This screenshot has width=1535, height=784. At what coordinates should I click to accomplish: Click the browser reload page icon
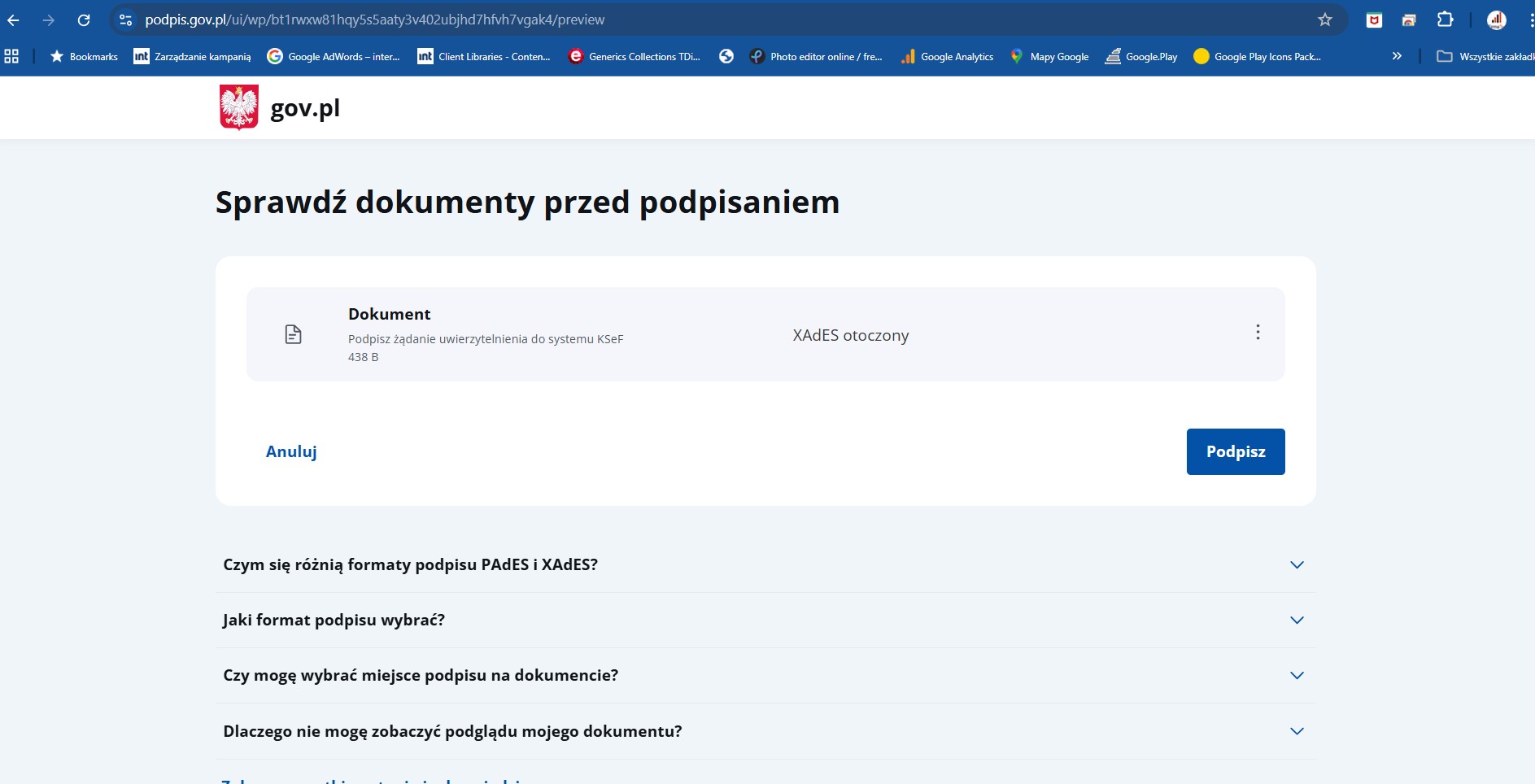(x=84, y=20)
